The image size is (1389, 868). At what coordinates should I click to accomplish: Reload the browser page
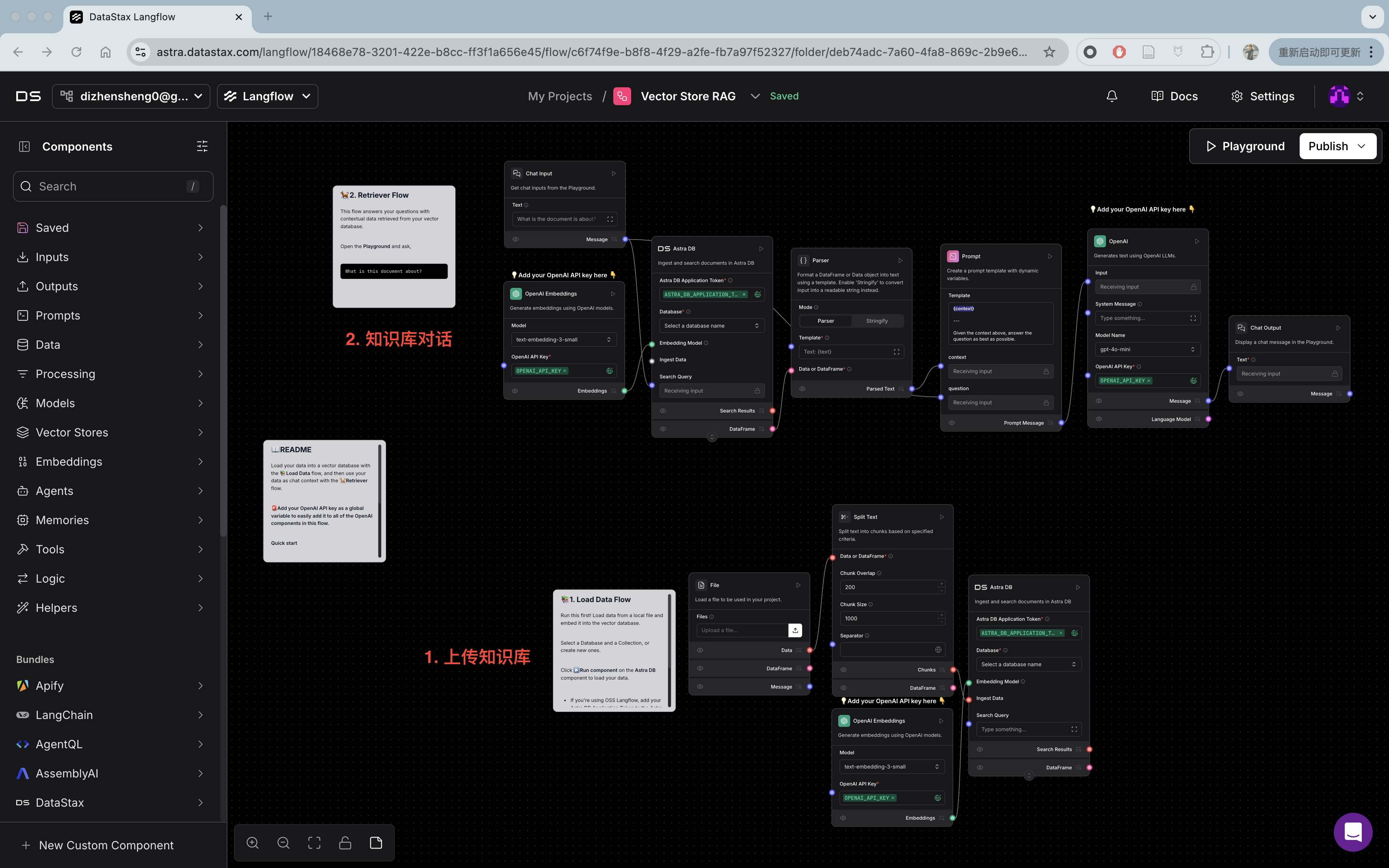tap(76, 52)
